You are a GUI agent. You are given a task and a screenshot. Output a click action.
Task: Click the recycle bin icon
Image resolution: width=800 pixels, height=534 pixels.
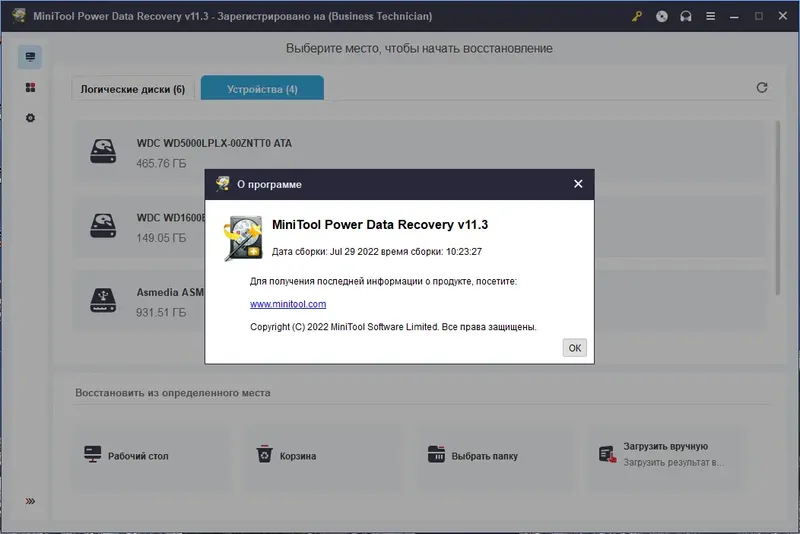264,454
